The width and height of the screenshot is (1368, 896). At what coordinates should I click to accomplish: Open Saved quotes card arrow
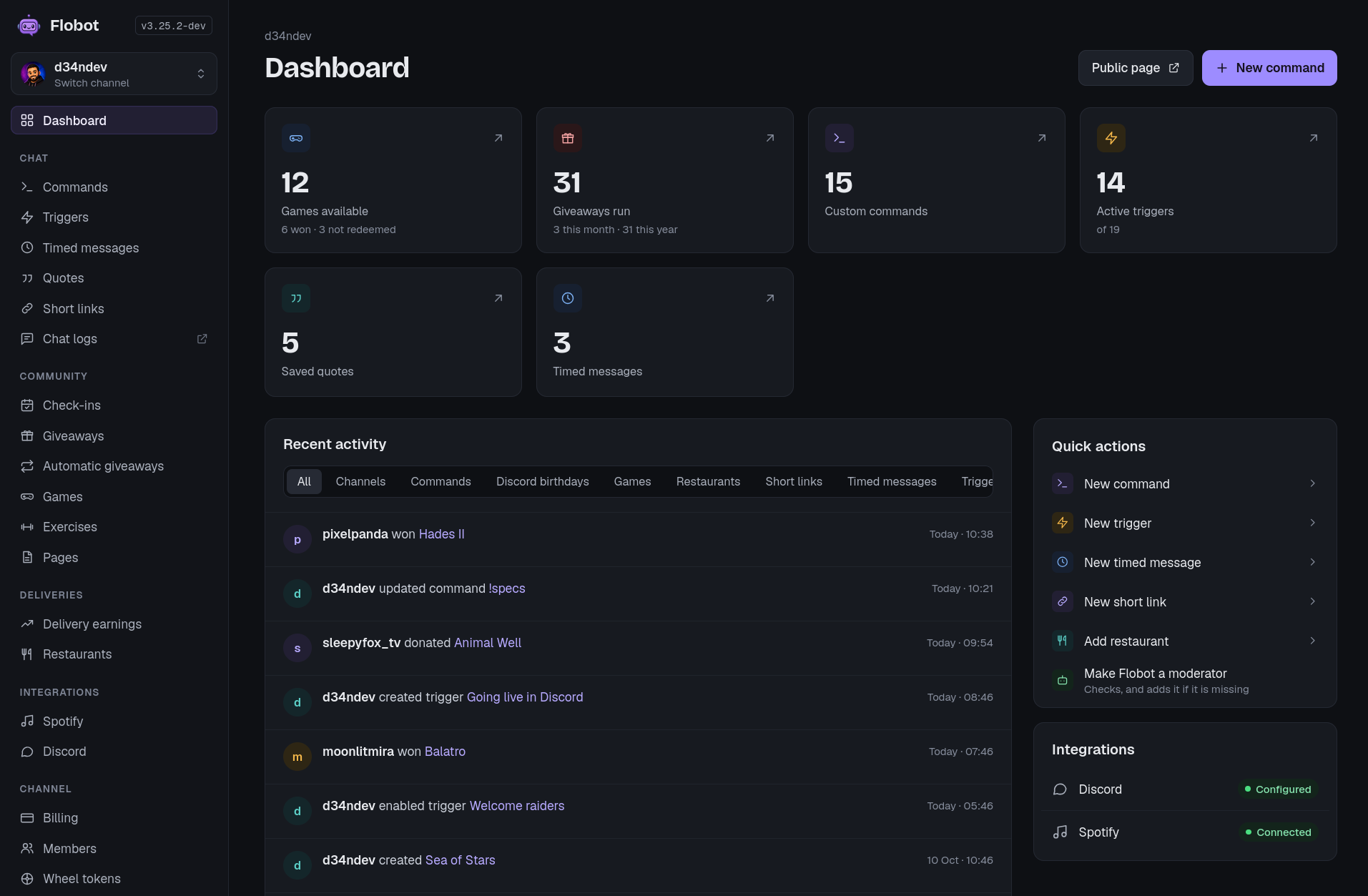pyautogui.click(x=498, y=298)
